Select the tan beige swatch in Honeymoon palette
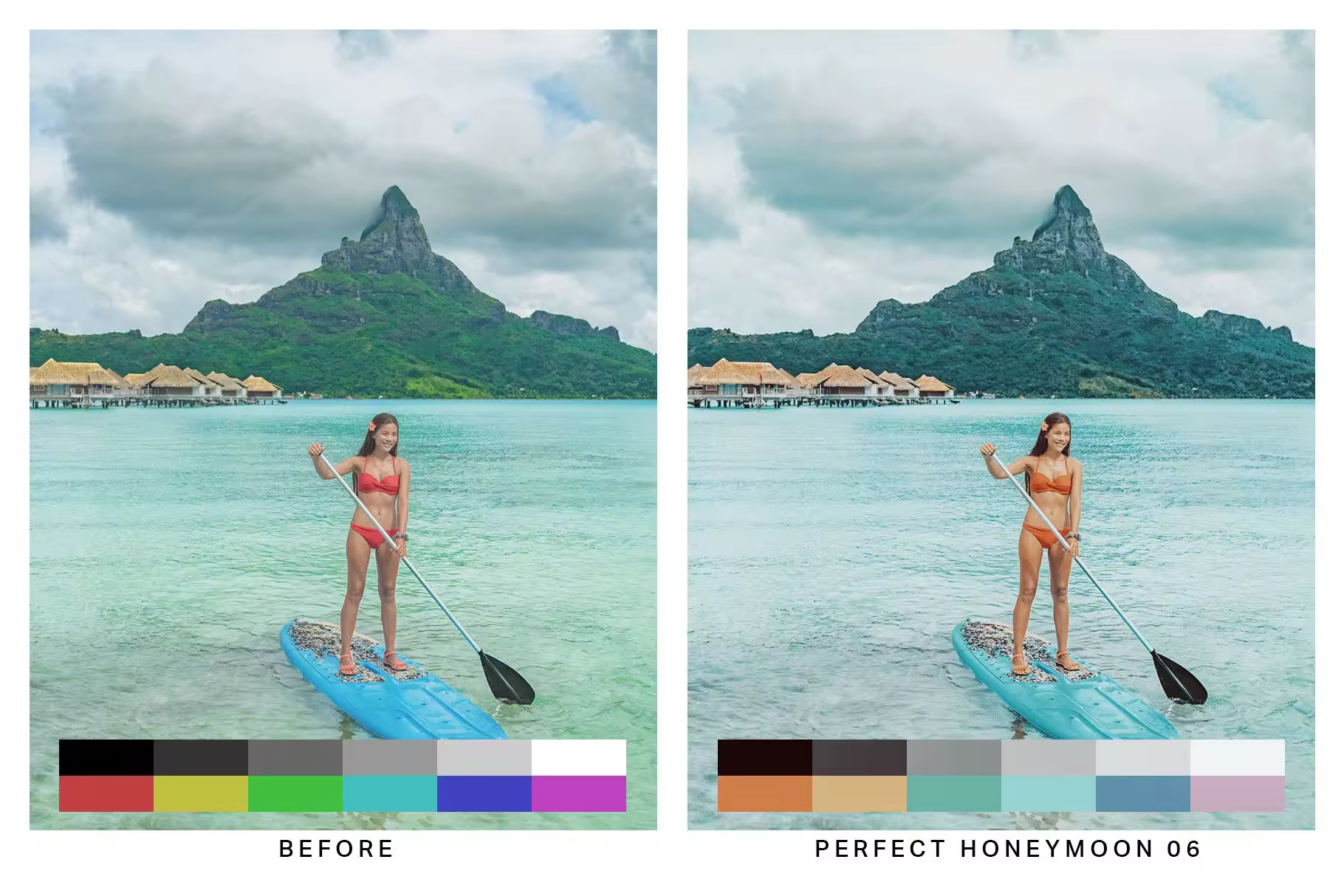This screenshot has height=896, width=1344. pyautogui.click(x=860, y=793)
